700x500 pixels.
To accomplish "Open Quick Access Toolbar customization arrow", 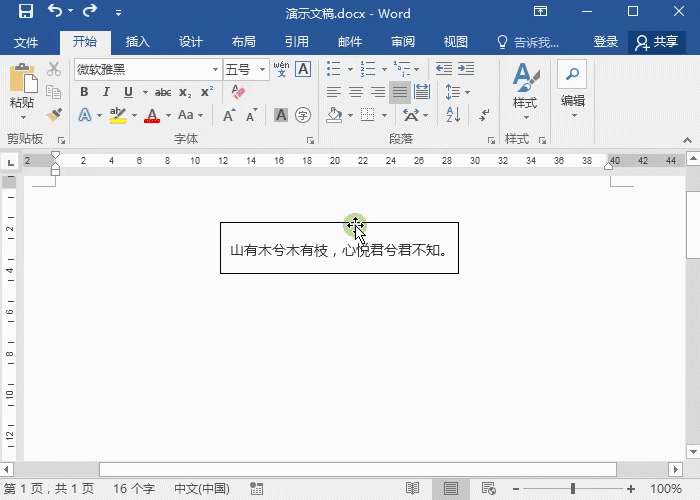I will point(118,13).
